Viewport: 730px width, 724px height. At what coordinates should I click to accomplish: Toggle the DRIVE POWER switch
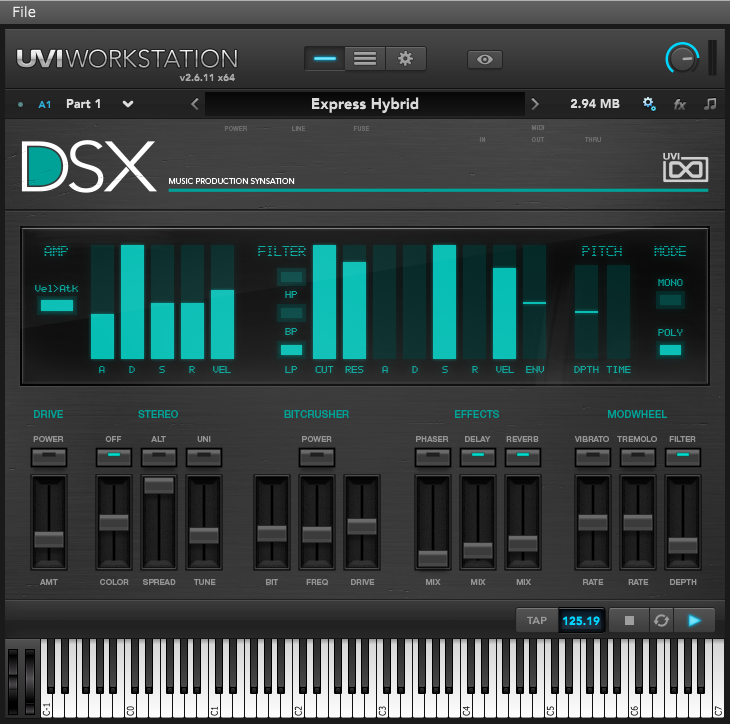click(x=48, y=457)
